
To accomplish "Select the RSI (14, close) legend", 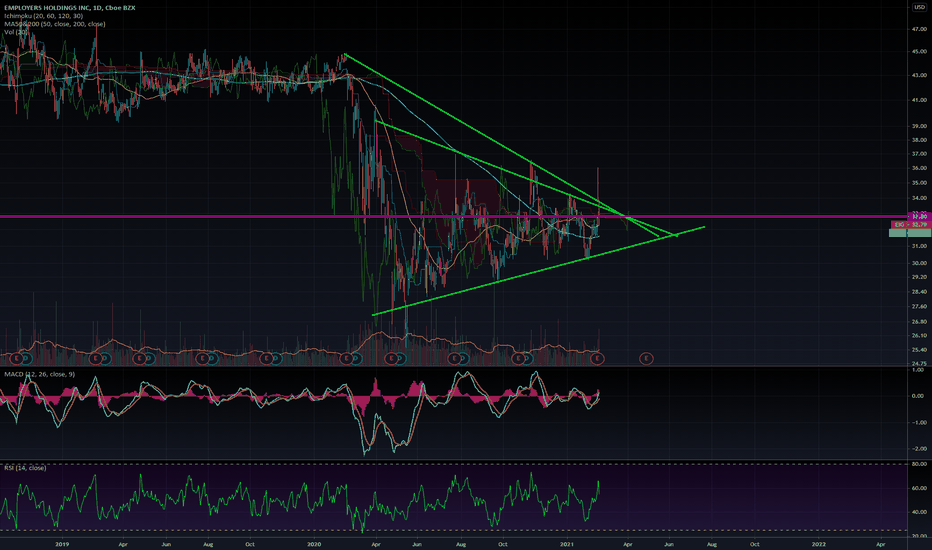I will [x=25, y=468].
